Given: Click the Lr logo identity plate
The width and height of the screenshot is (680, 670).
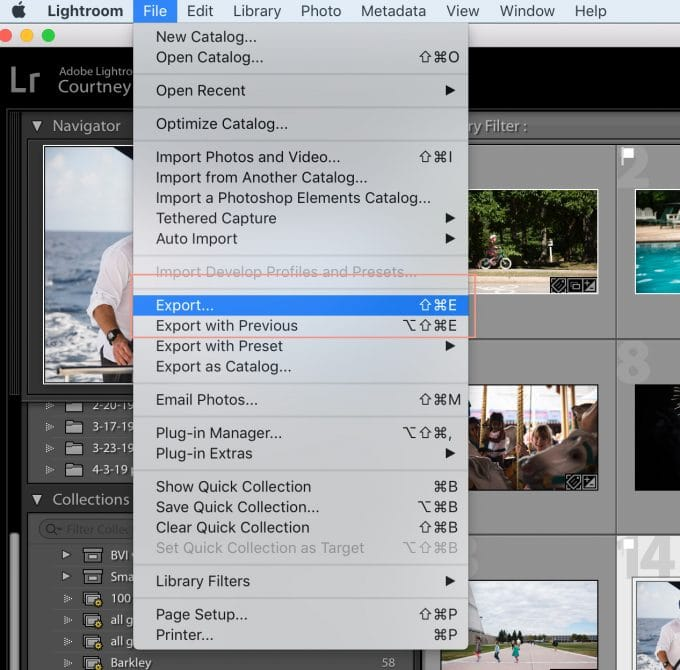Looking at the screenshot, I should click(25, 80).
